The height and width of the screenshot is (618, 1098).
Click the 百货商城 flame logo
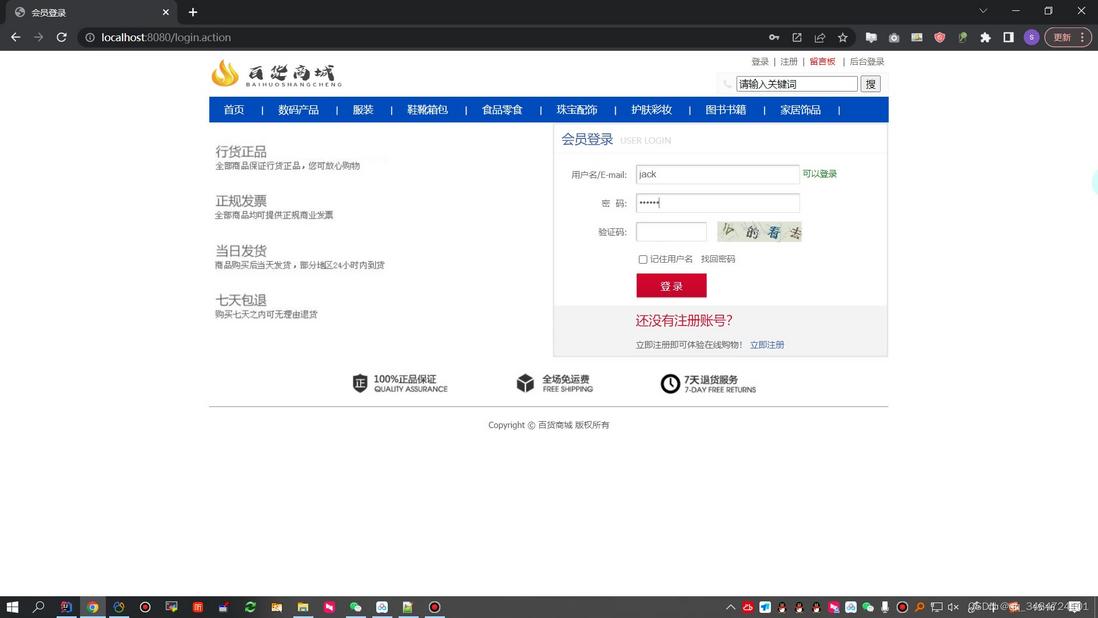[x=277, y=73]
